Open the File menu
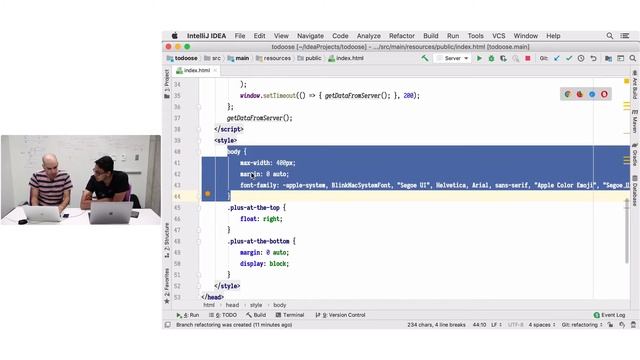This screenshot has width=640, height=360. point(240,36)
